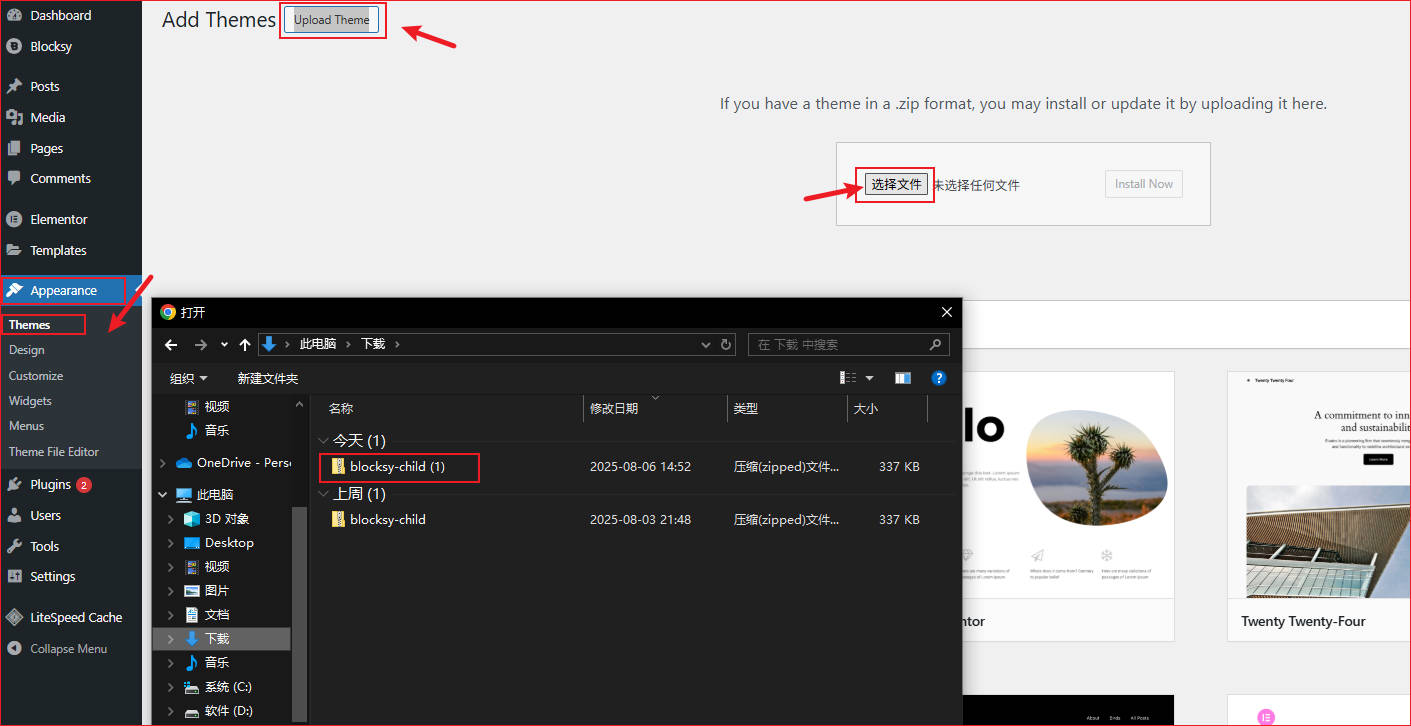Image resolution: width=1411 pixels, height=726 pixels.
Task: Click the Install Now button
Action: 1144,184
